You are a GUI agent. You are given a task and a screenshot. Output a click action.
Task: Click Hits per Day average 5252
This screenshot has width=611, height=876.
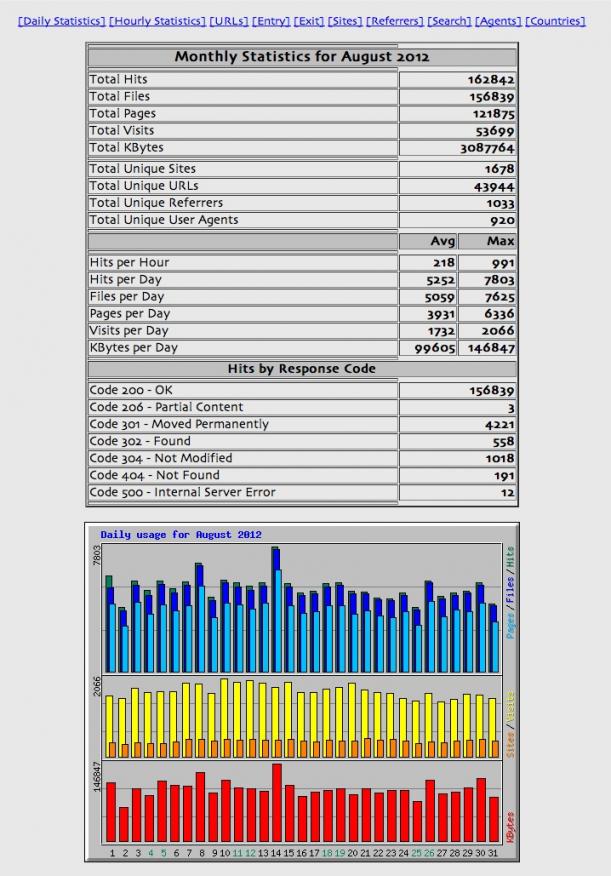pos(440,280)
